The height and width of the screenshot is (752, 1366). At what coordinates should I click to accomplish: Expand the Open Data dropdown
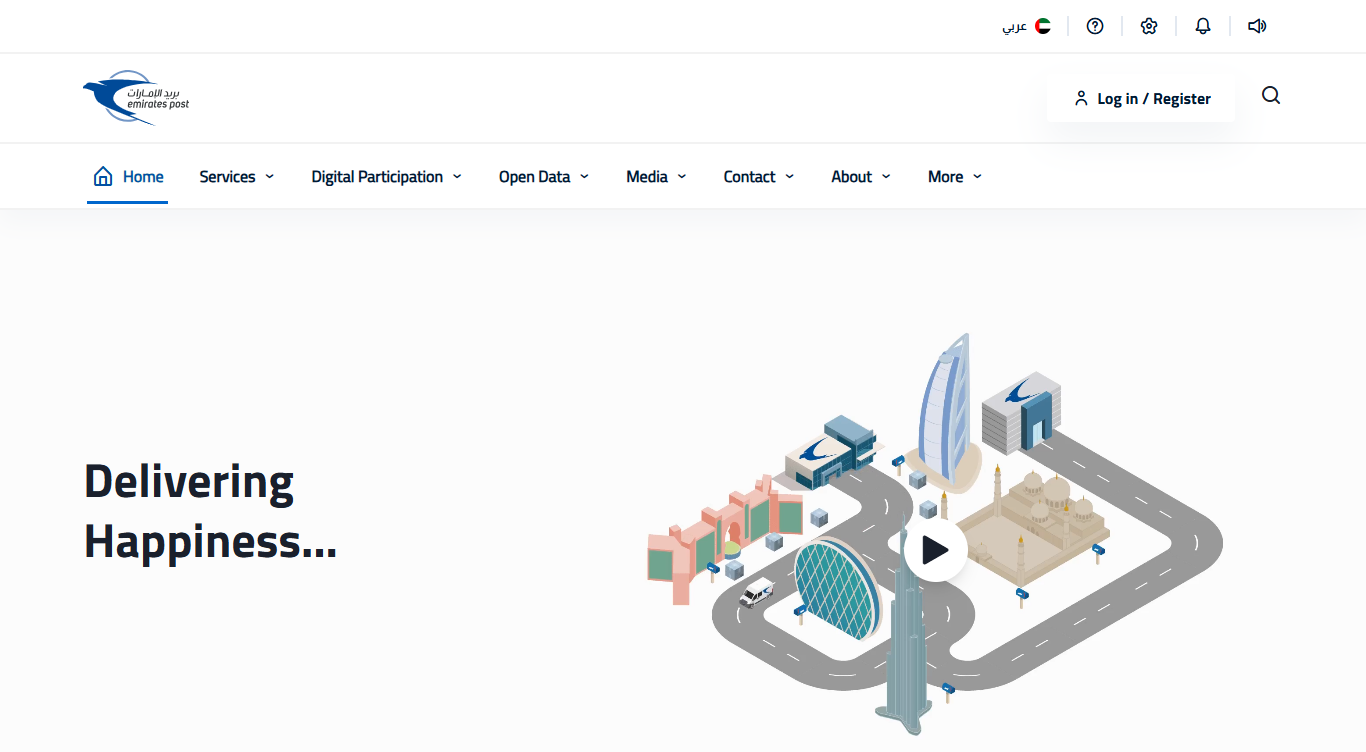(544, 177)
